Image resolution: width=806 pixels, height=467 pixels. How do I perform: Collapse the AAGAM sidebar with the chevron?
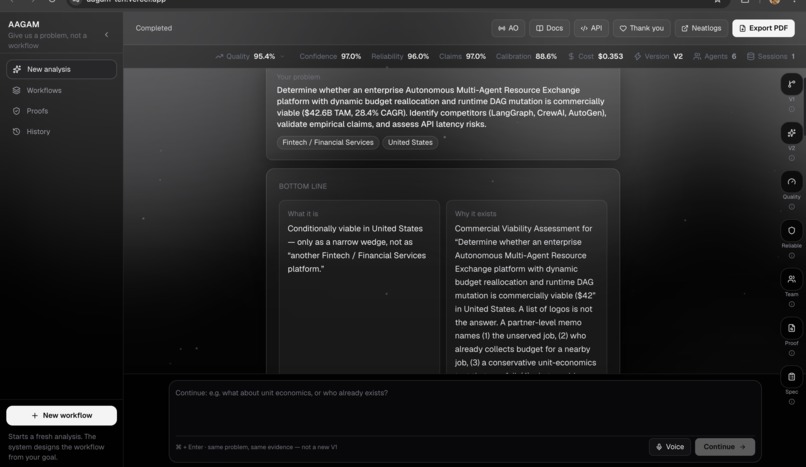pyautogui.click(x=106, y=35)
